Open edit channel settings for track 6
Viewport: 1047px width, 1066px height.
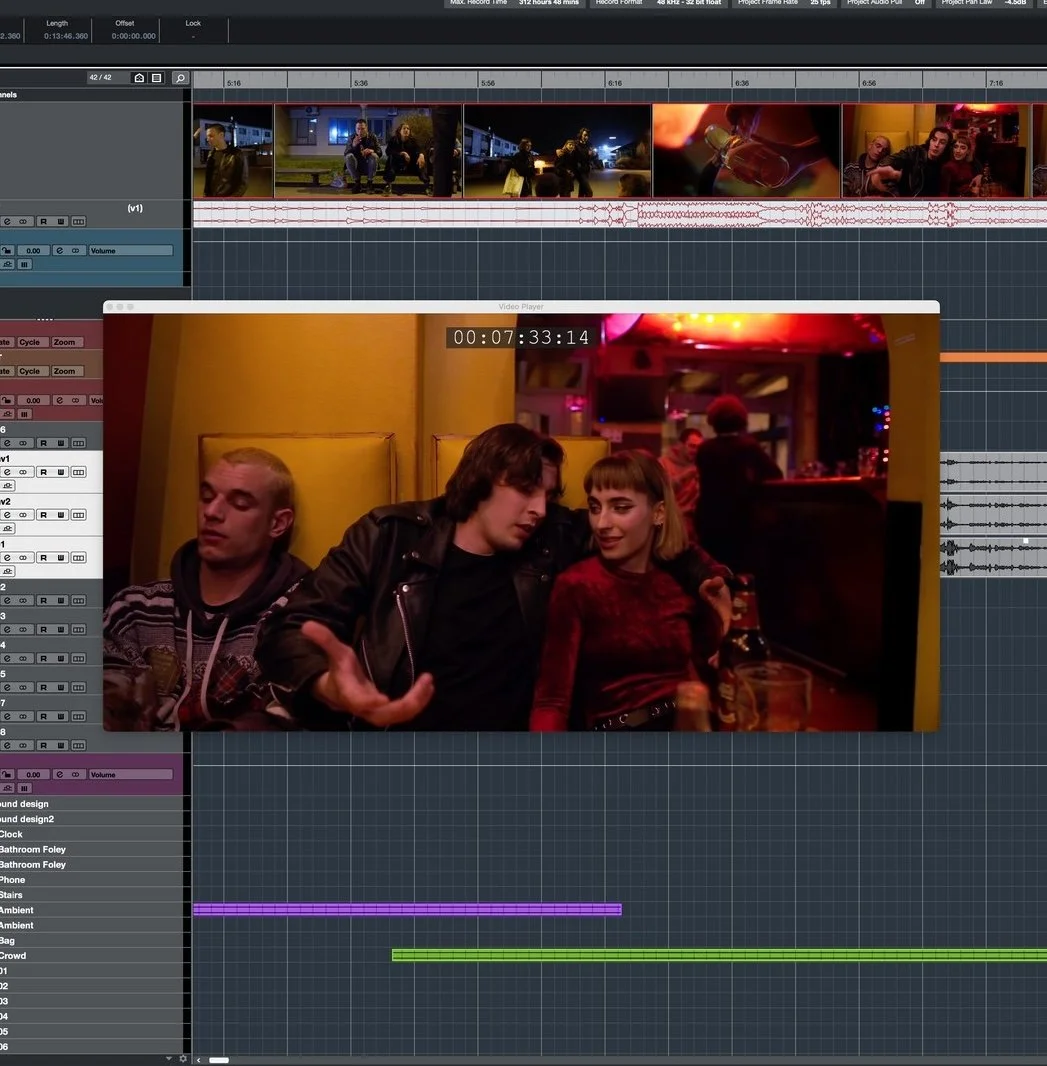[x=7, y=443]
